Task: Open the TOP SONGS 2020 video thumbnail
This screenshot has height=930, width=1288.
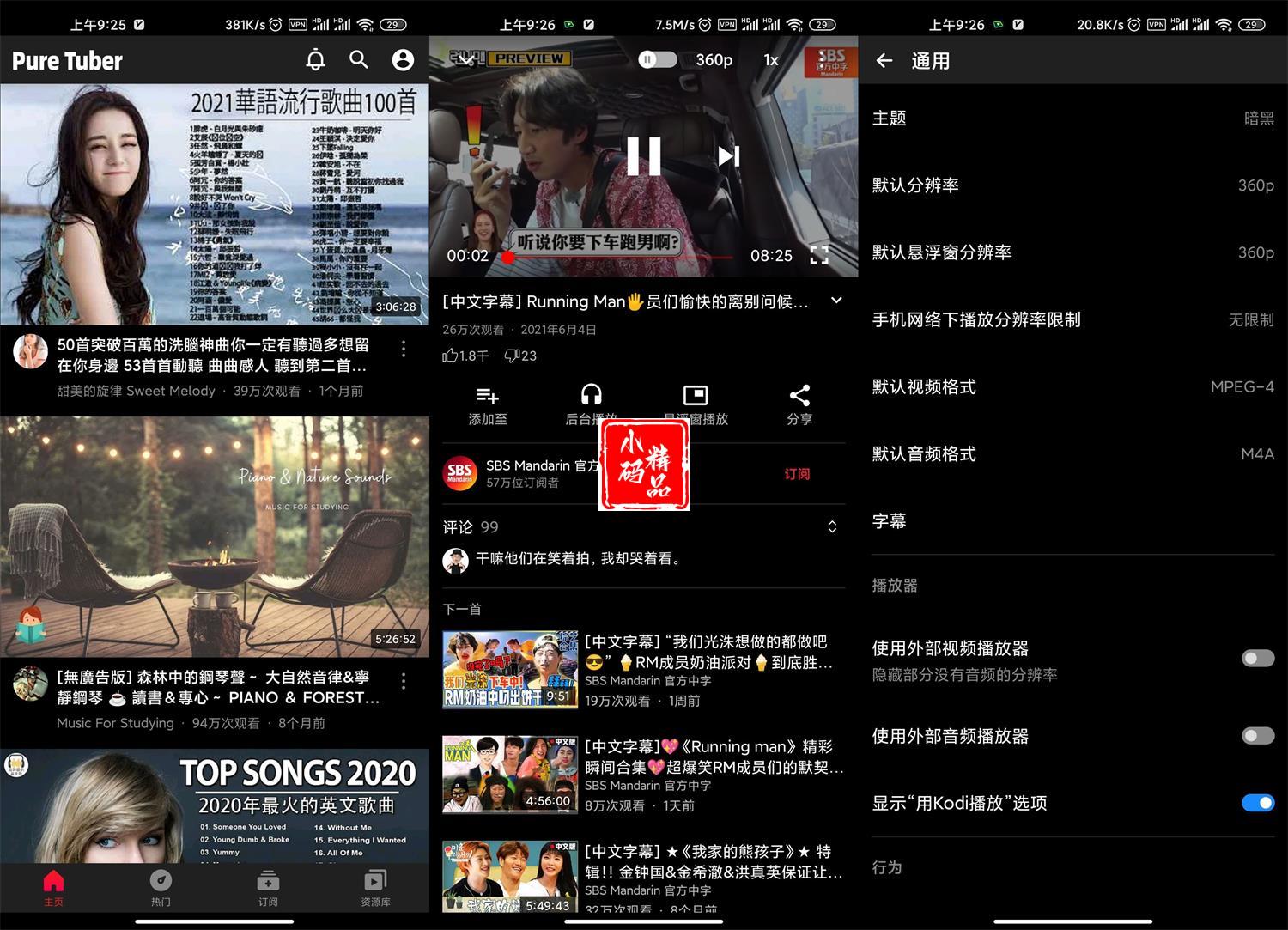Action: click(215, 805)
